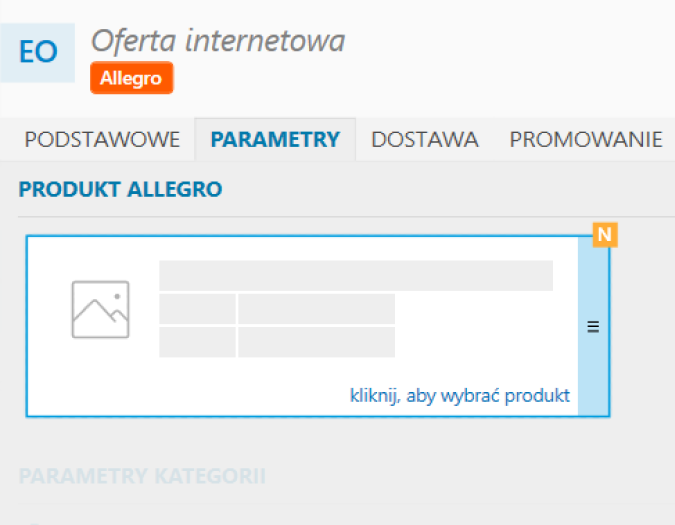Click the third-row small placeholder cell
Image resolution: width=675 pixels, height=525 pixels.
pyautogui.click(x=198, y=342)
